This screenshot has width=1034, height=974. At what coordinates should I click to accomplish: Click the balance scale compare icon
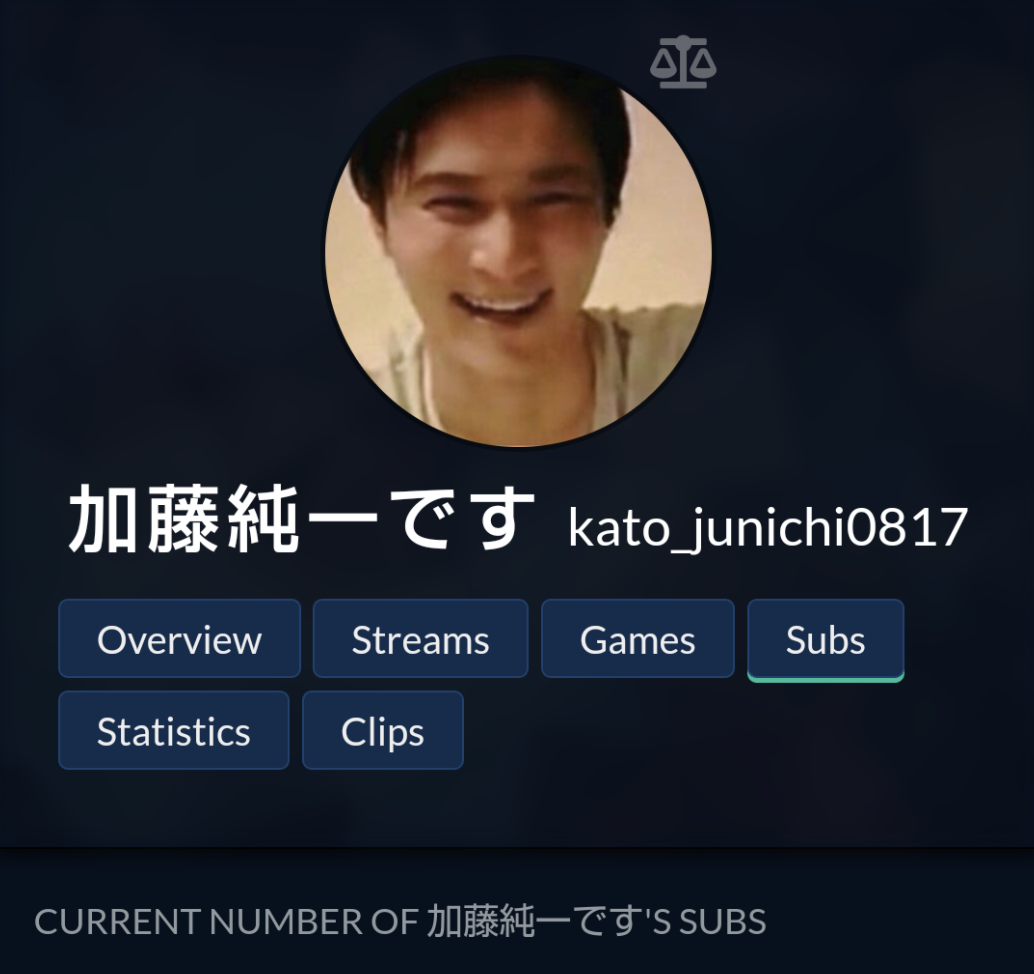[683, 62]
